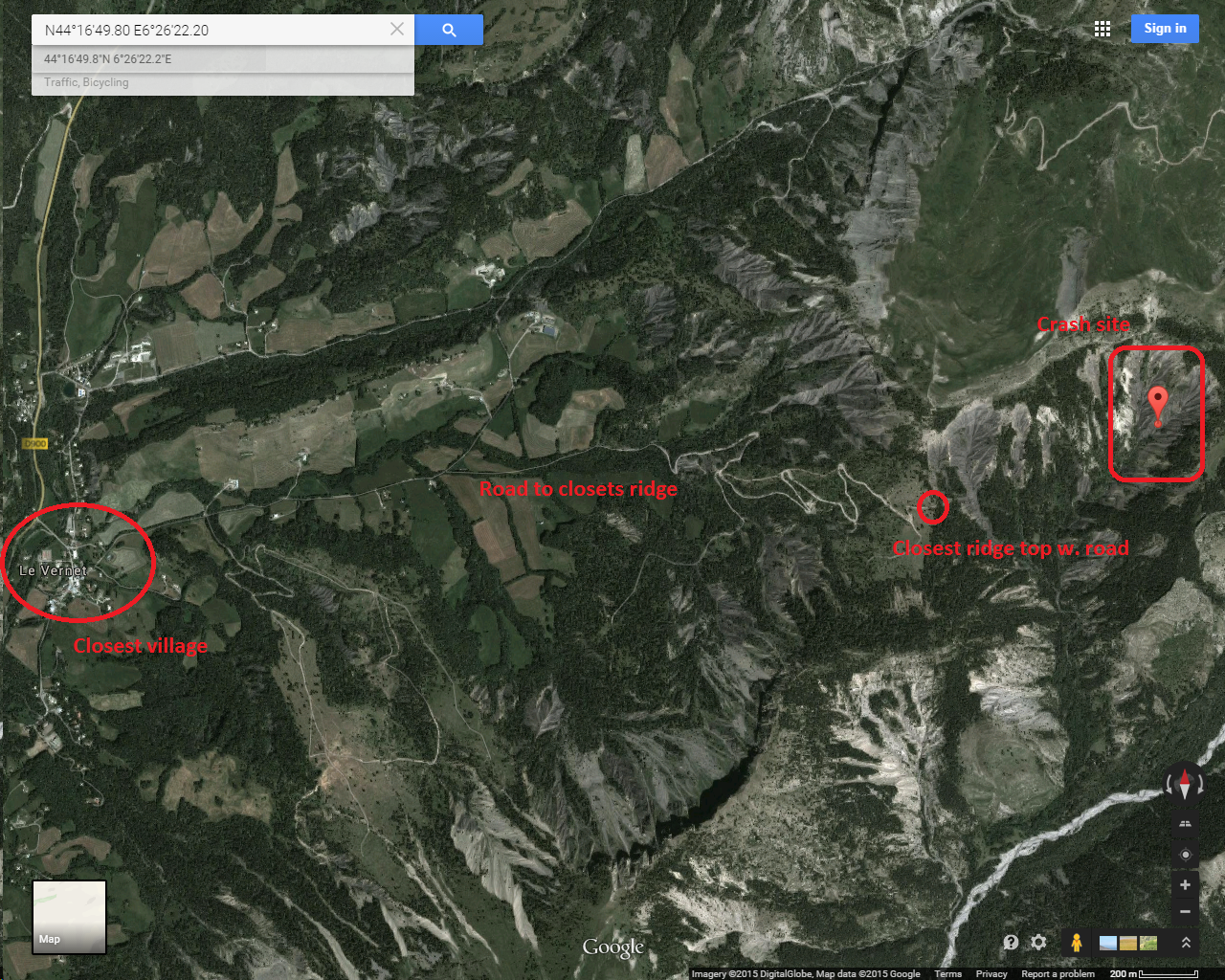Select the Street View pegman

(1076, 943)
